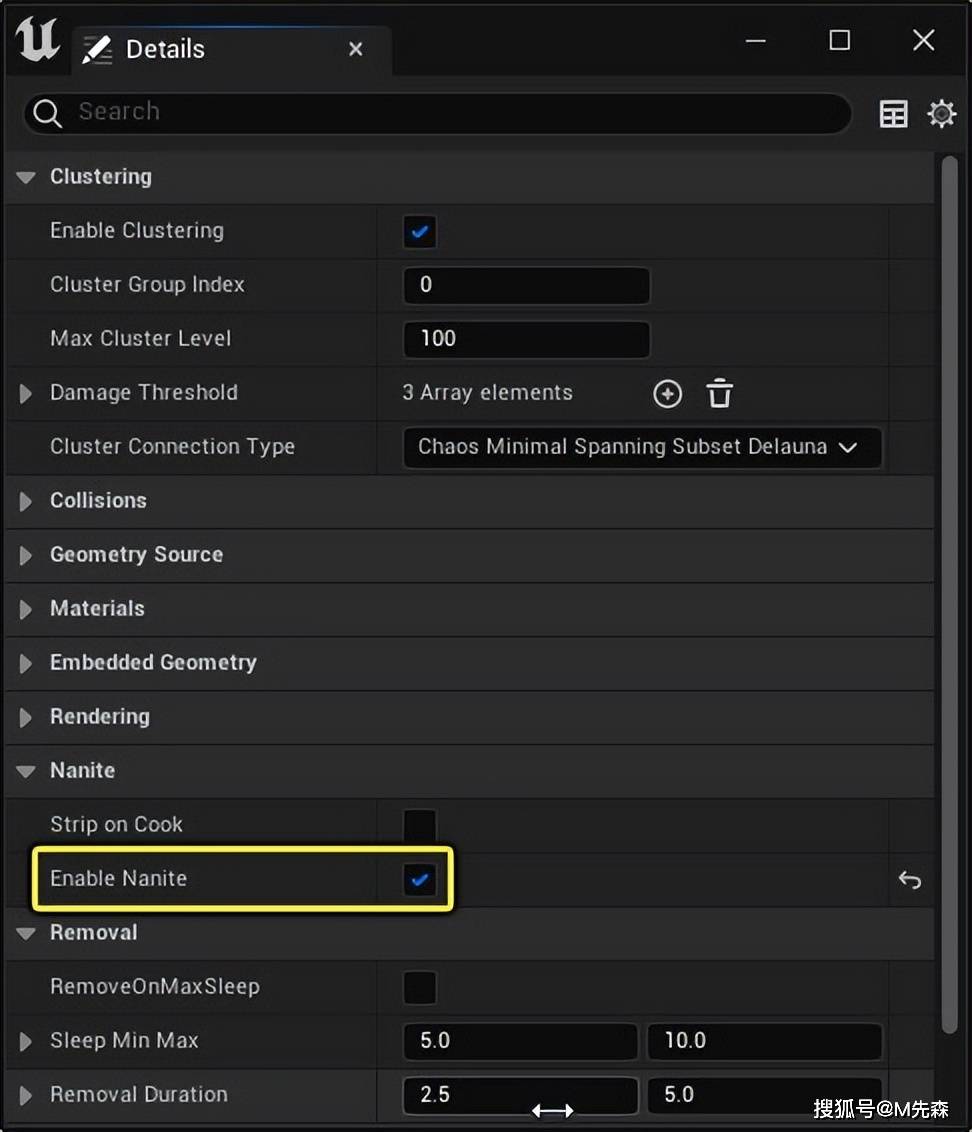The width and height of the screenshot is (972, 1132).
Task: Expand the Materials section
Action: 26,609
